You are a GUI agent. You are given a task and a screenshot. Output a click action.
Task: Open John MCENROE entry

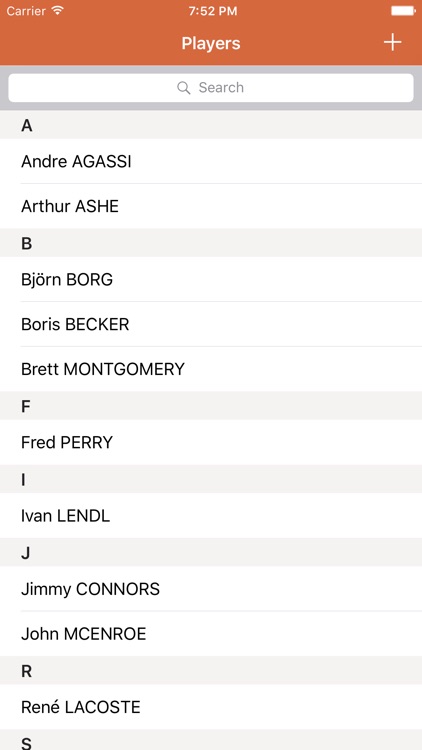[211, 634]
